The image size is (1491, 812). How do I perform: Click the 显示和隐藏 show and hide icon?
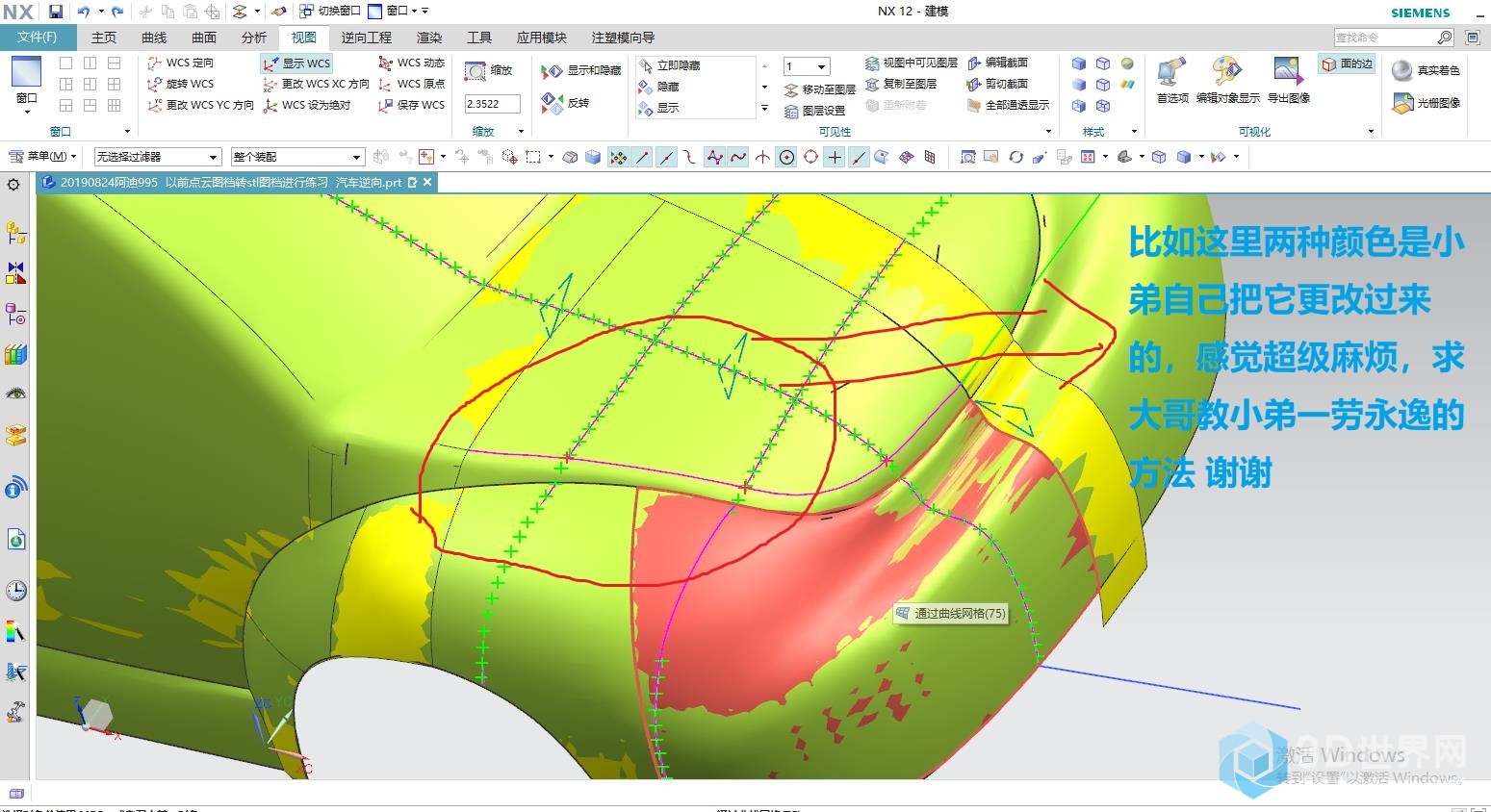552,71
